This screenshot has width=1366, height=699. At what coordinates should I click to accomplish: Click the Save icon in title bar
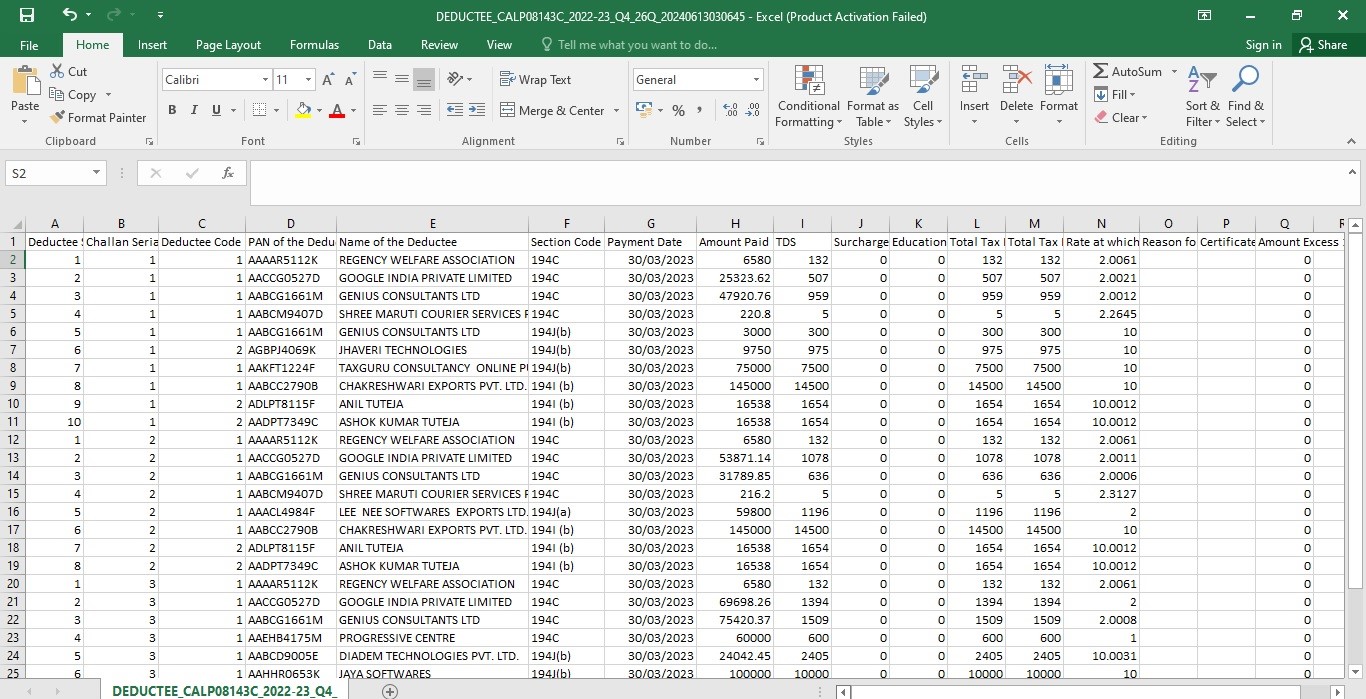point(27,15)
